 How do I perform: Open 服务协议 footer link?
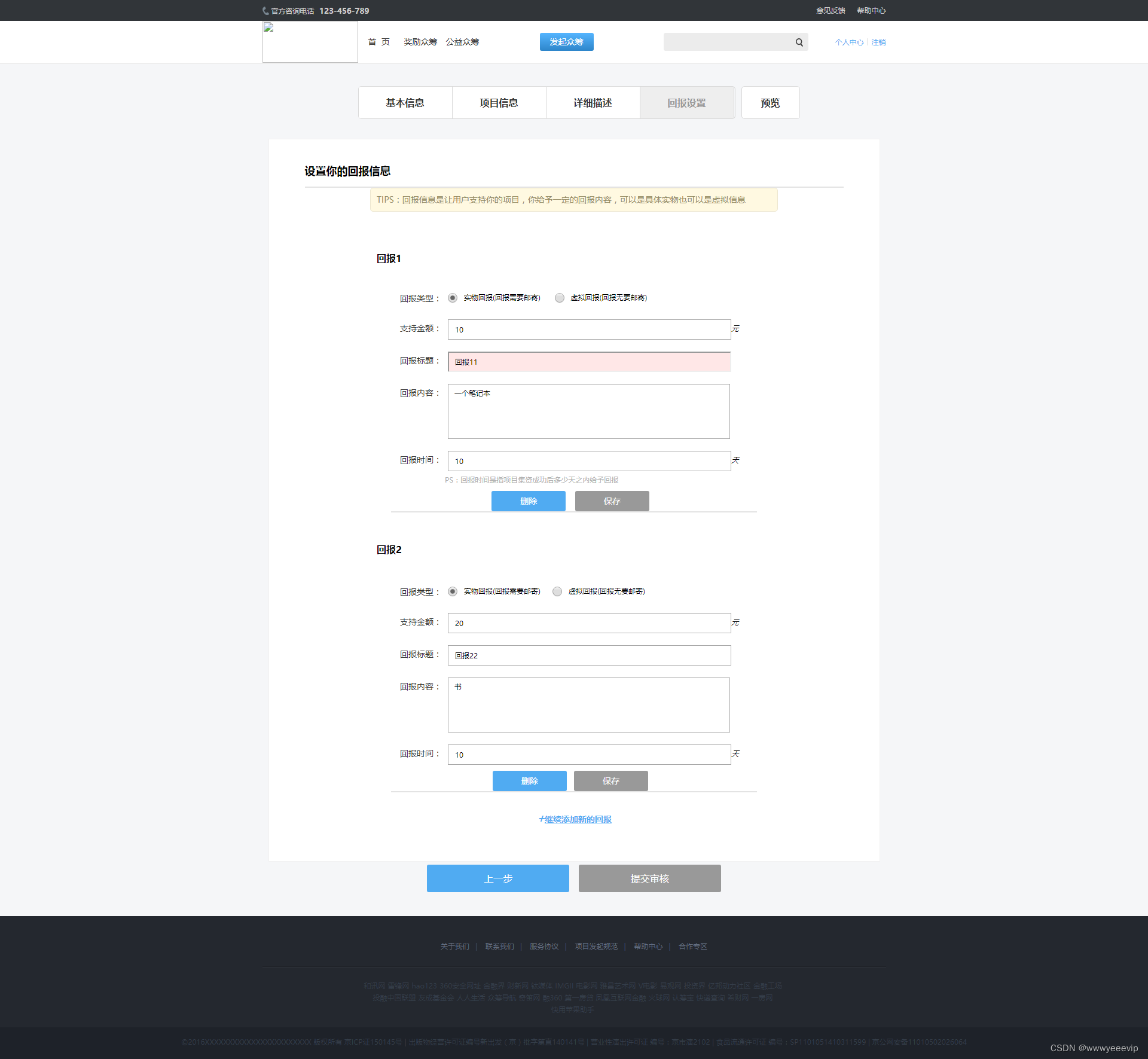[544, 947]
